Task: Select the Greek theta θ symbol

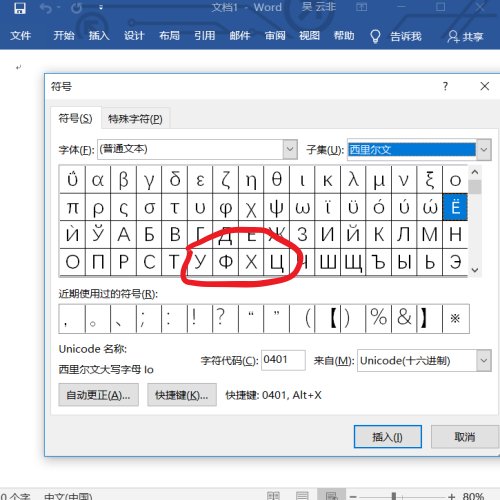Action: click(277, 180)
